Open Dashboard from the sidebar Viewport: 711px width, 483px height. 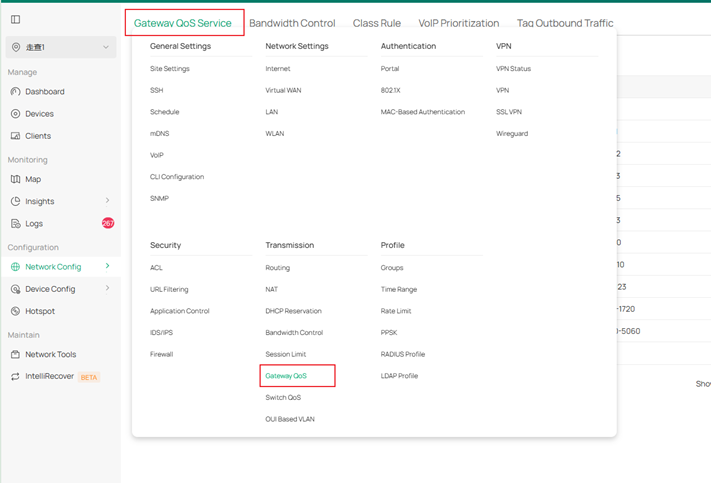tap(45, 92)
